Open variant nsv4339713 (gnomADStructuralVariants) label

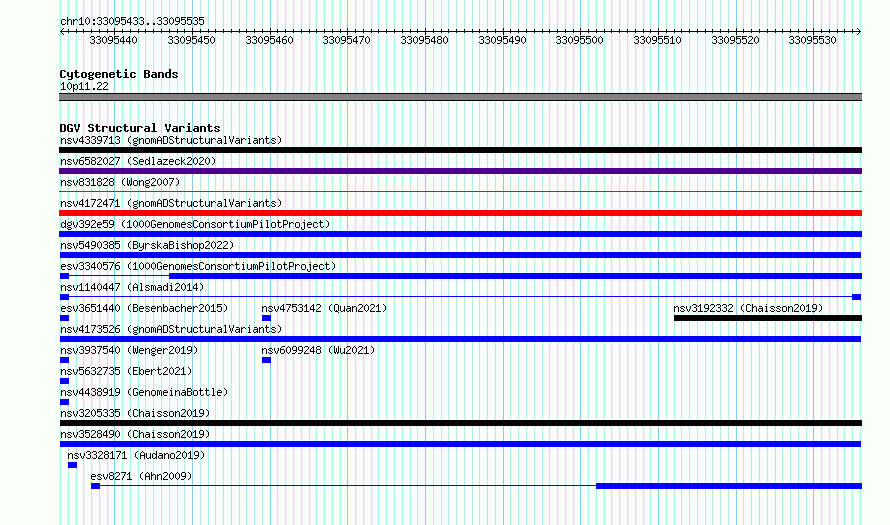click(x=171, y=140)
